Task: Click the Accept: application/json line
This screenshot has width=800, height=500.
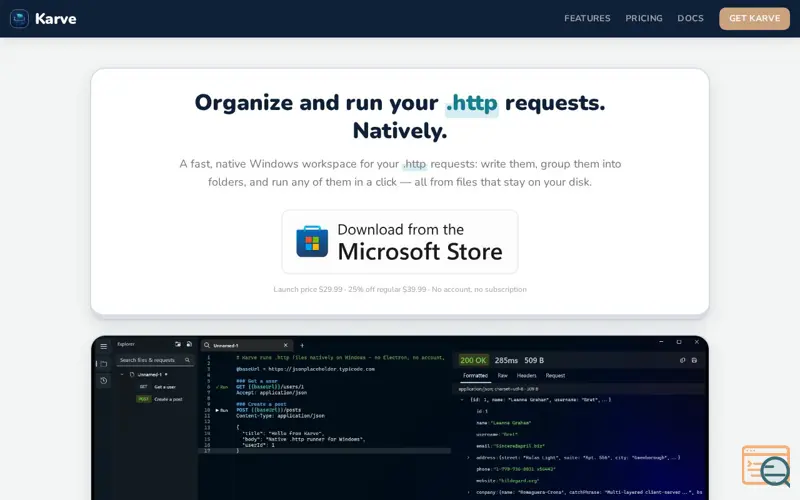Action: point(271,393)
